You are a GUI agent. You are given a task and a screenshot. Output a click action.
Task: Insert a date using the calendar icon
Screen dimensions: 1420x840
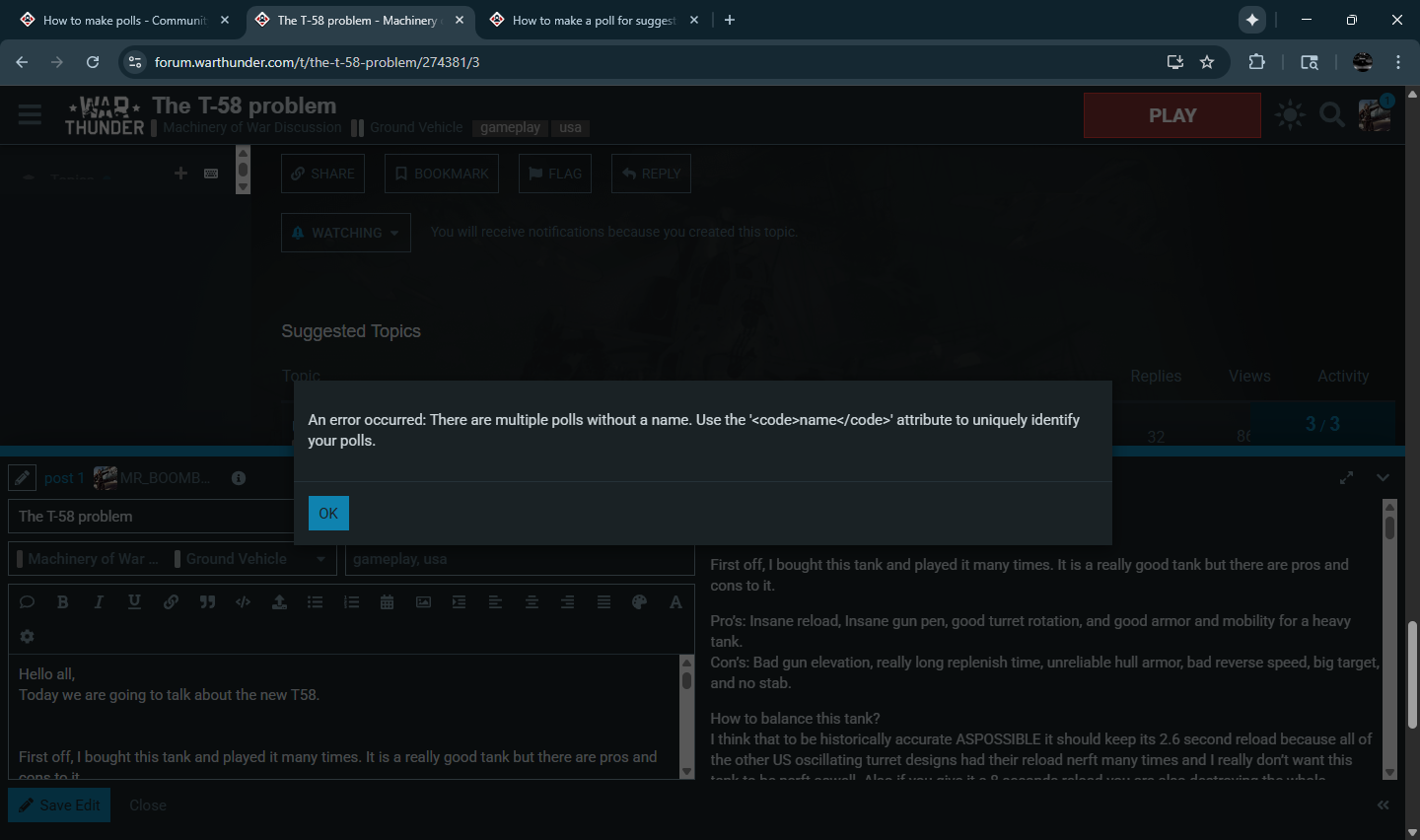point(388,602)
